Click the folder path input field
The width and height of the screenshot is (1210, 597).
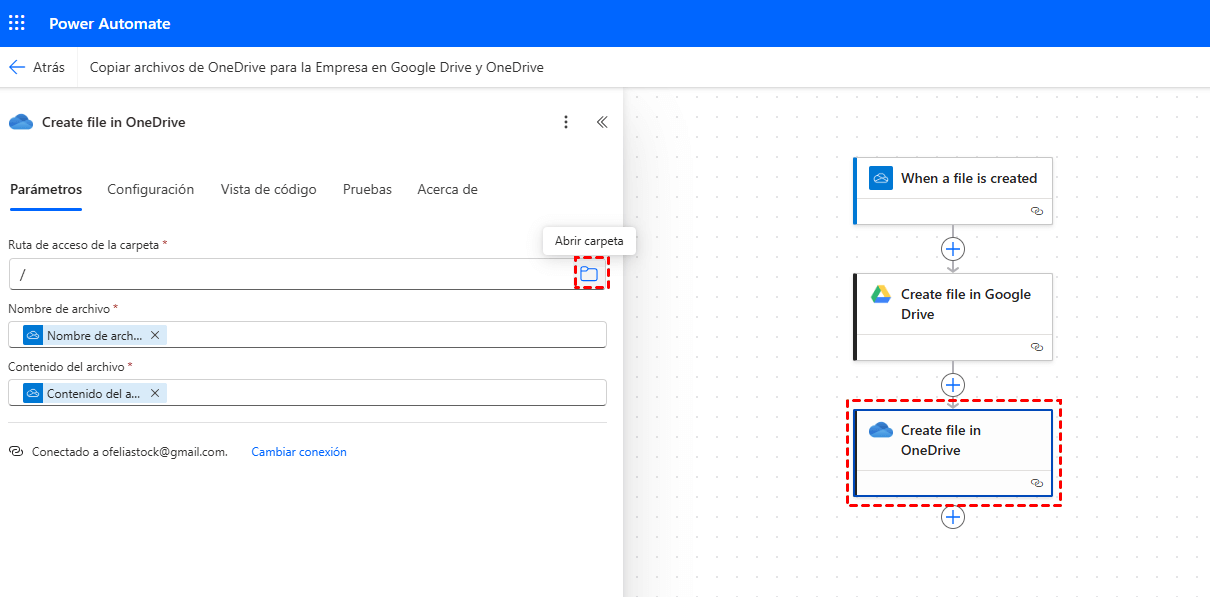tap(290, 274)
